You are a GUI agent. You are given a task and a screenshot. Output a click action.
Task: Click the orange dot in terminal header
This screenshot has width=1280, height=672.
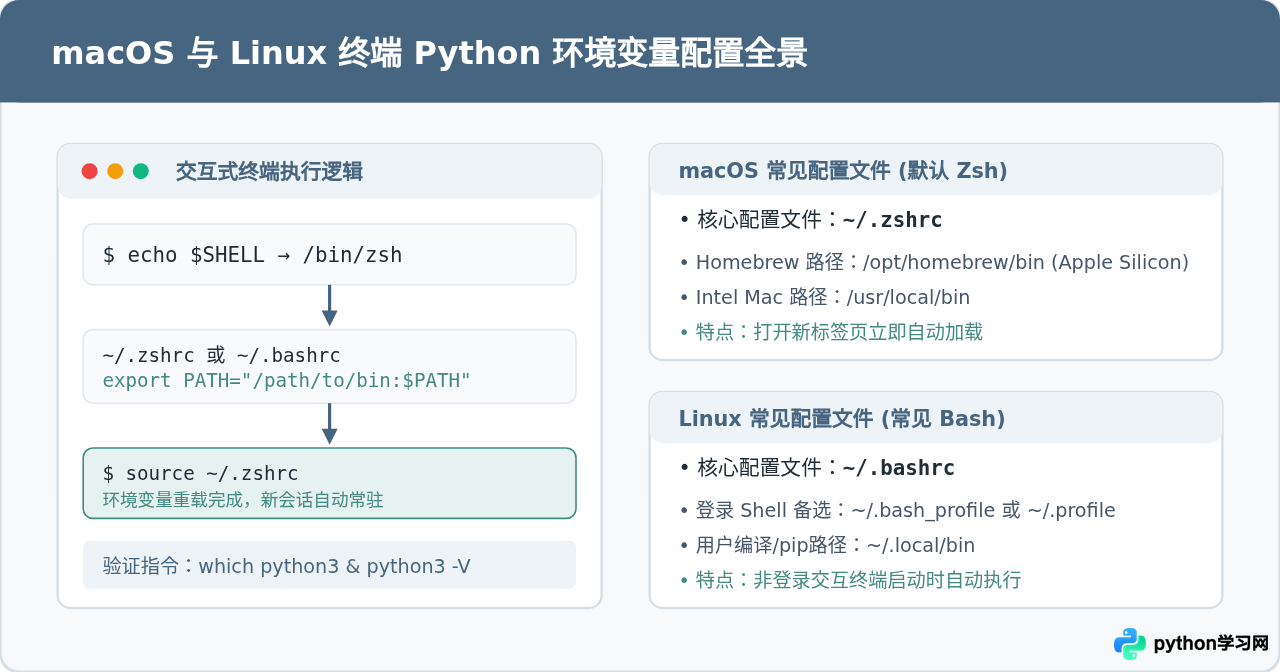pyautogui.click(x=115, y=171)
